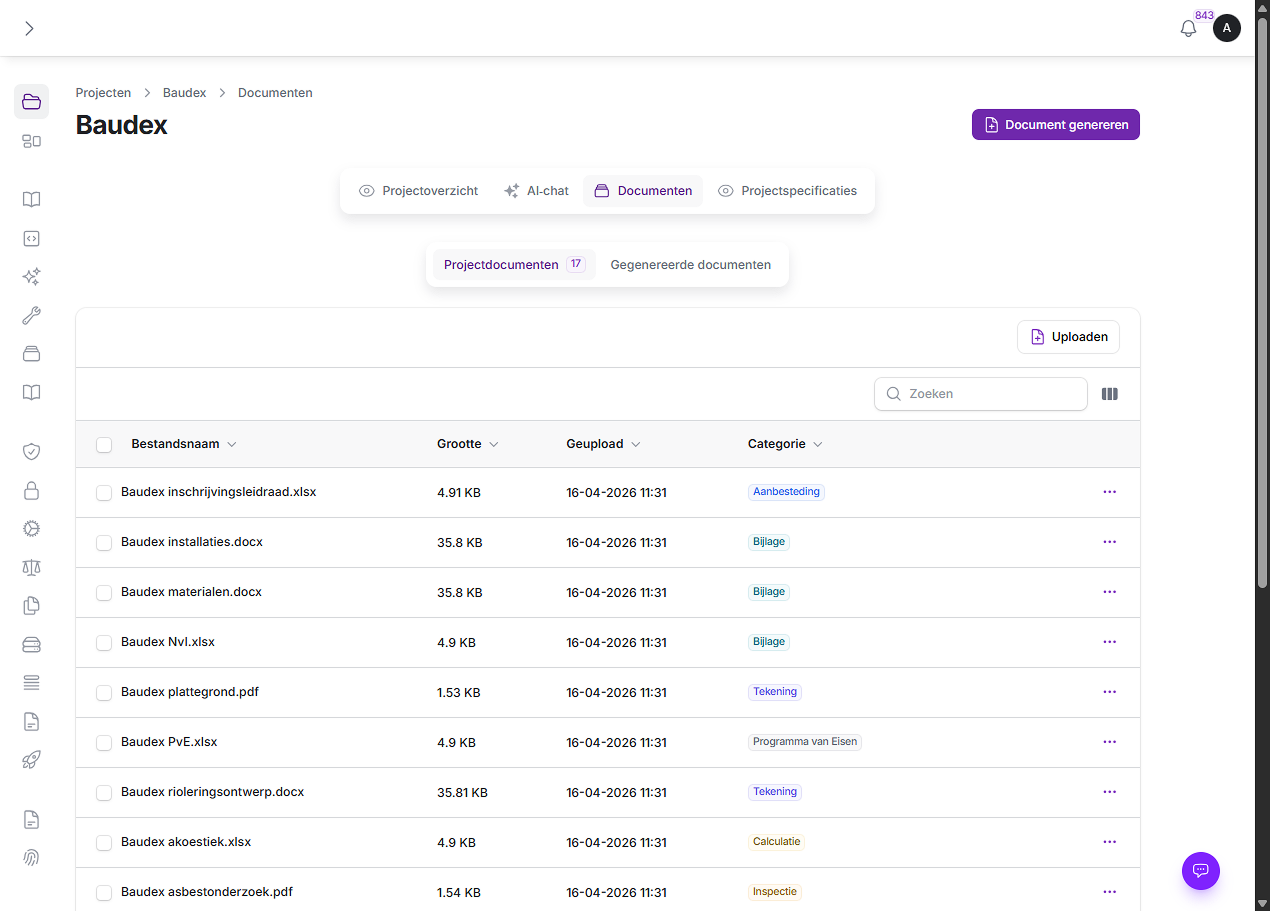Switch to Gegenereerde documenten sub-tab
1270x911 pixels.
click(x=691, y=265)
